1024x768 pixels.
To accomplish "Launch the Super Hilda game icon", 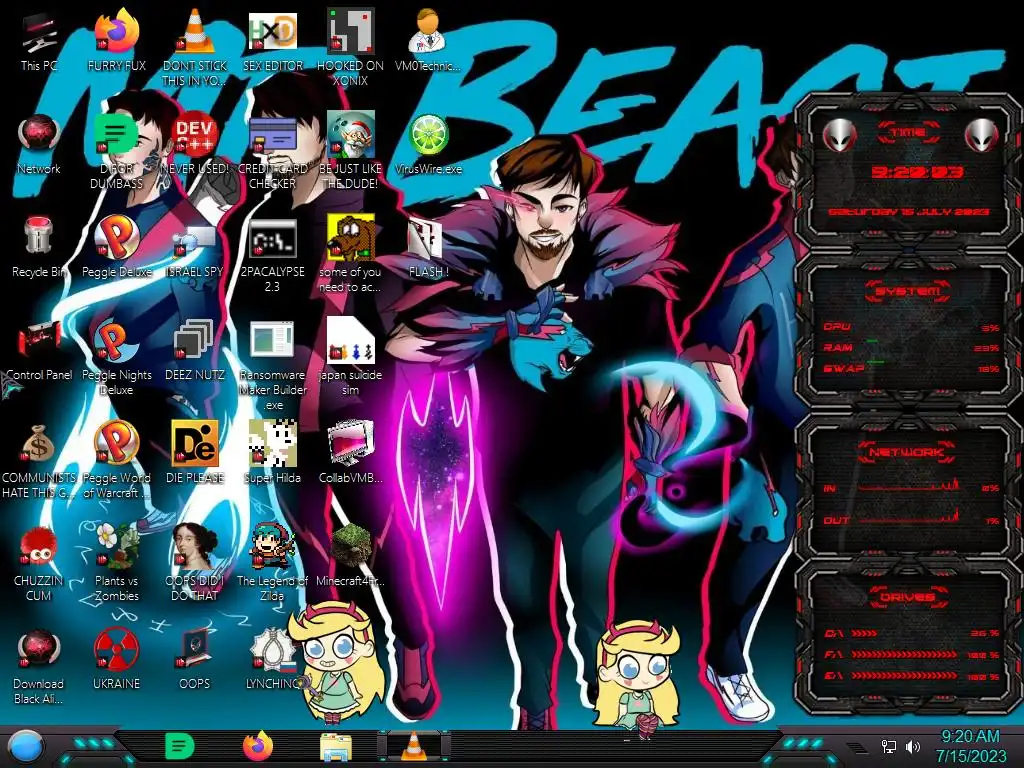I will [273, 453].
